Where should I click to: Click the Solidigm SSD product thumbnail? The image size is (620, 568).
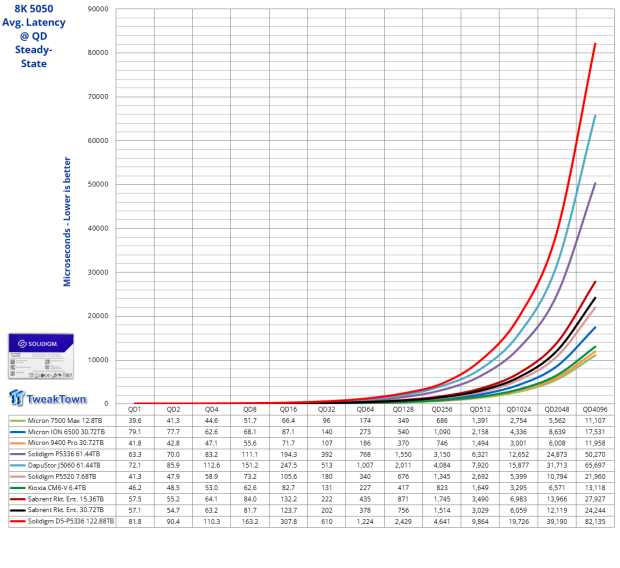[41, 356]
